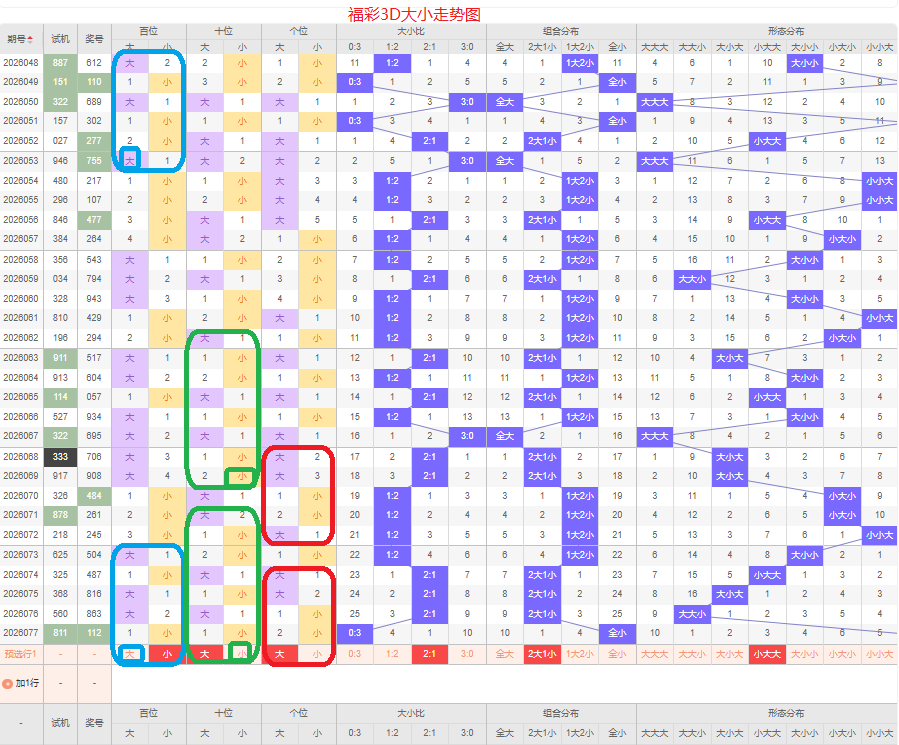Click the orange plus icon beside 加1行
Screen dimensions: 899x745
coord(7,684)
